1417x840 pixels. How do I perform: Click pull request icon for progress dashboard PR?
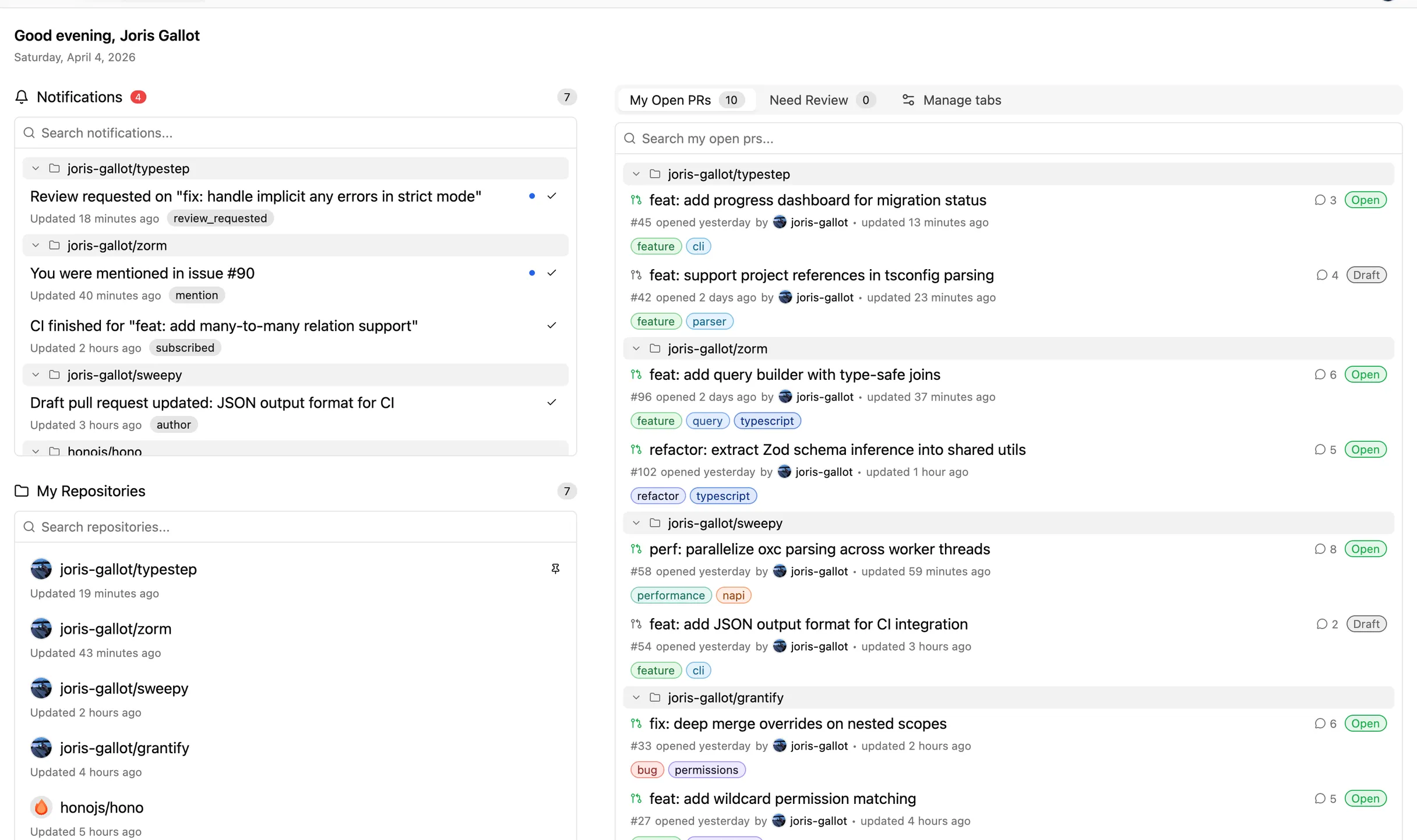[636, 200]
